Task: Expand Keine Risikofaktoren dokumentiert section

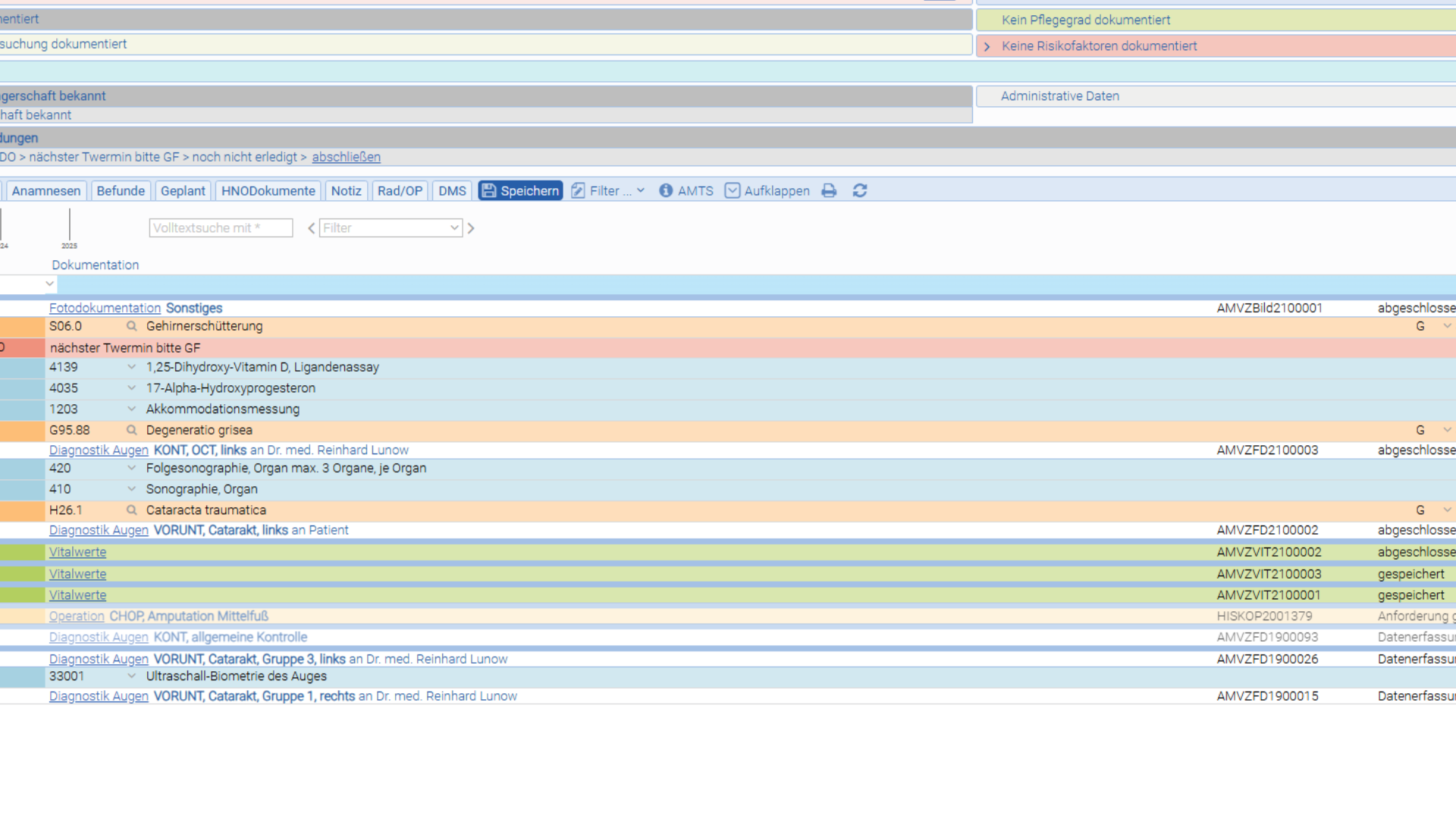Action: click(987, 46)
